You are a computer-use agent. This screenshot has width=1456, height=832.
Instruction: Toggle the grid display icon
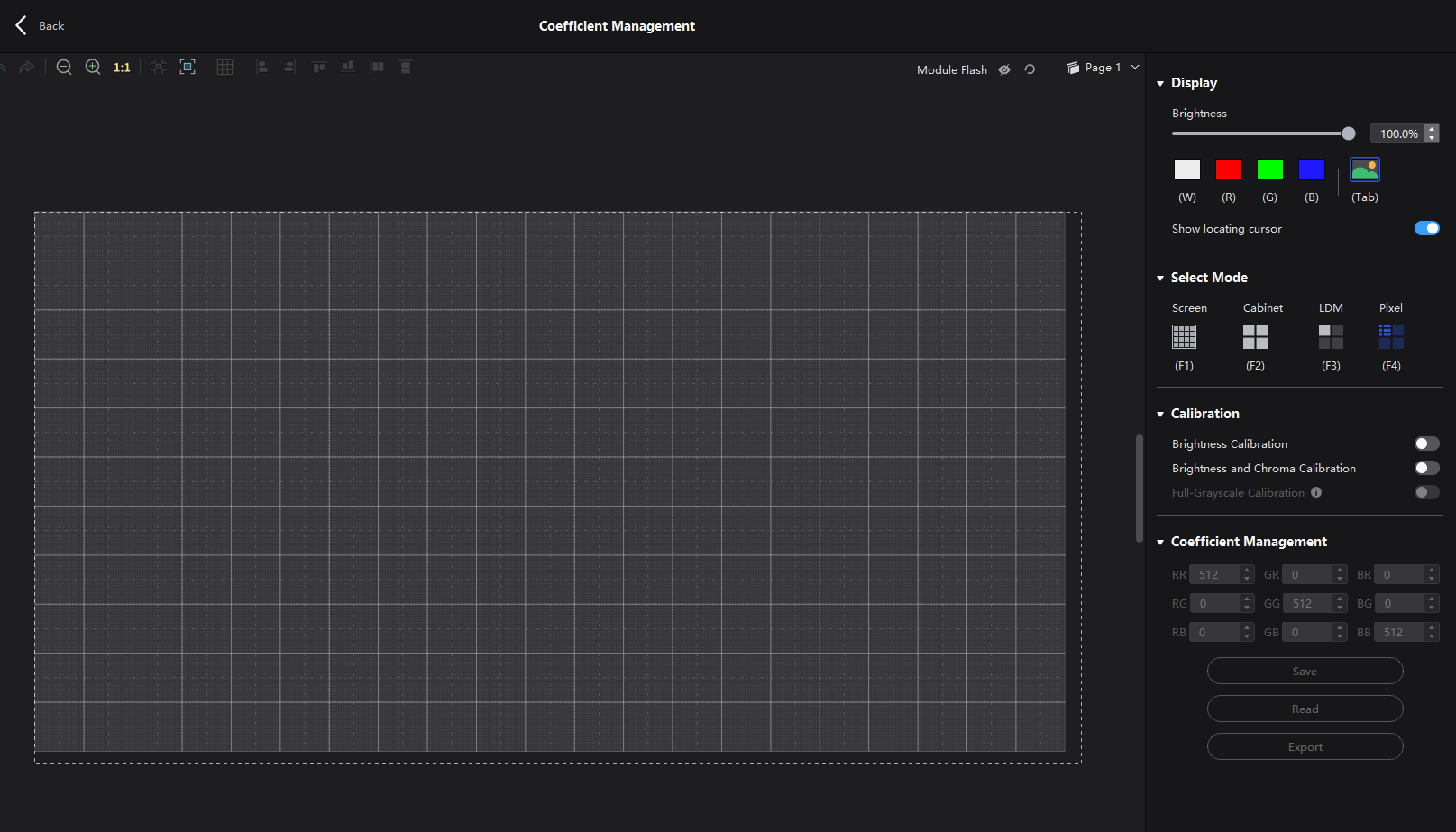(225, 67)
